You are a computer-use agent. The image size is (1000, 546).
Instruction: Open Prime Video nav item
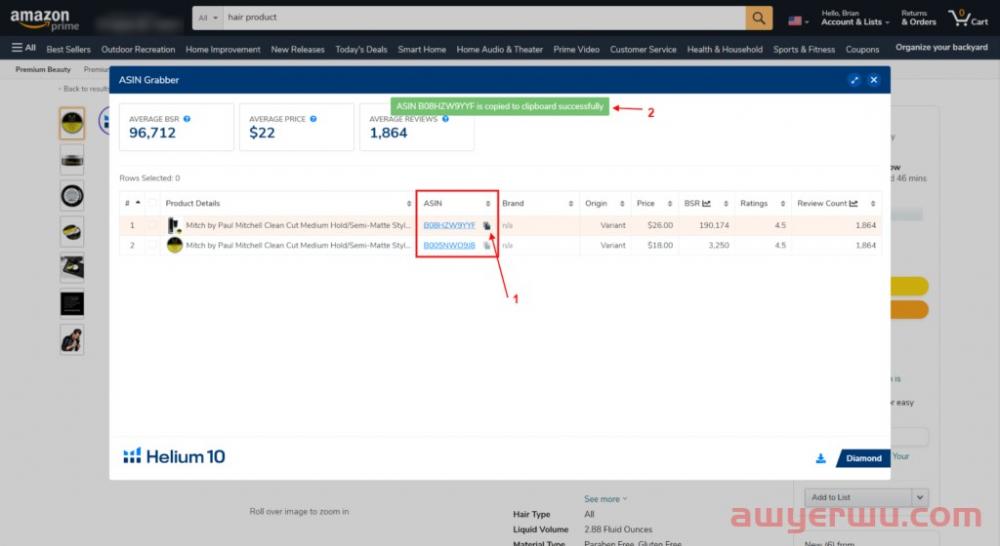[576, 49]
